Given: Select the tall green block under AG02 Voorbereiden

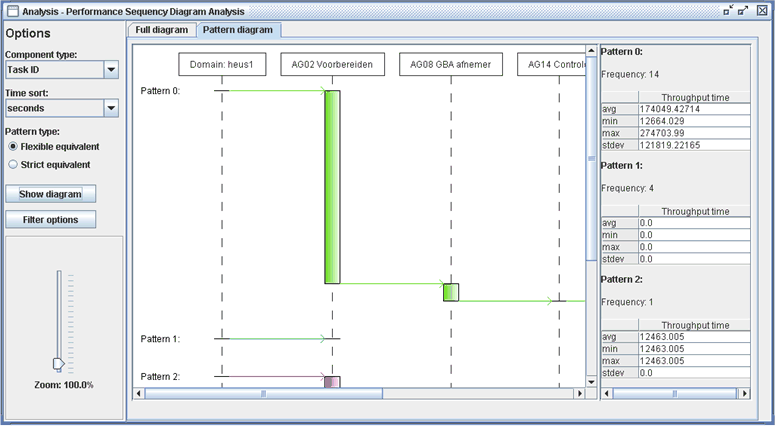Looking at the screenshot, I should tap(332, 187).
